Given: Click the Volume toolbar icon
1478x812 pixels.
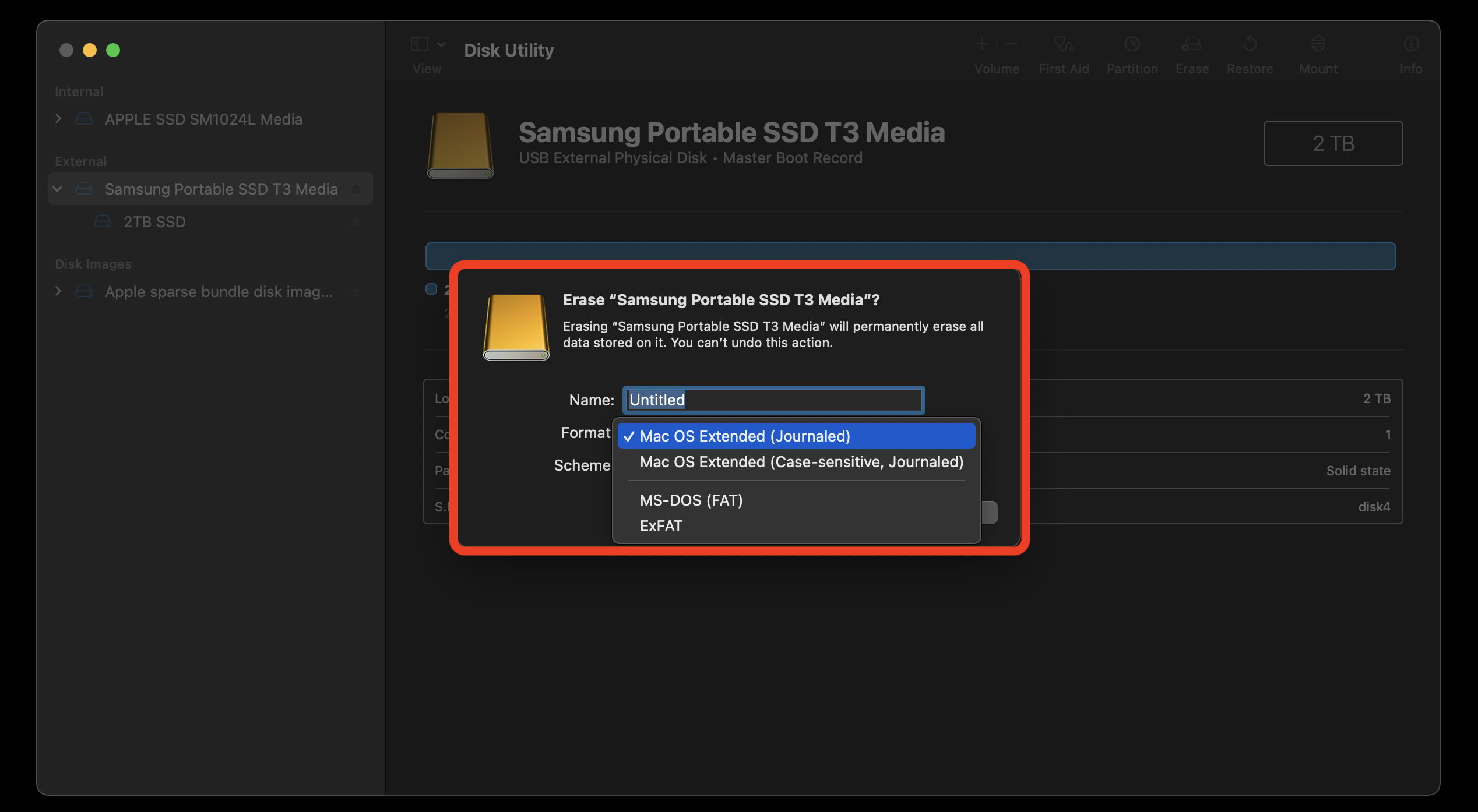Looking at the screenshot, I should click(x=996, y=45).
